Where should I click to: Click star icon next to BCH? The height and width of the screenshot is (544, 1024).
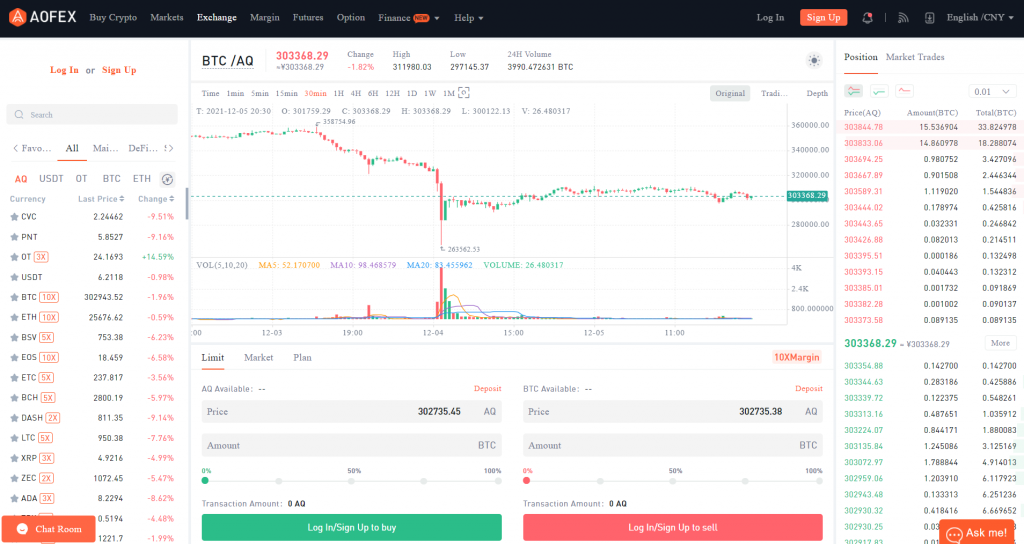[x=14, y=398]
